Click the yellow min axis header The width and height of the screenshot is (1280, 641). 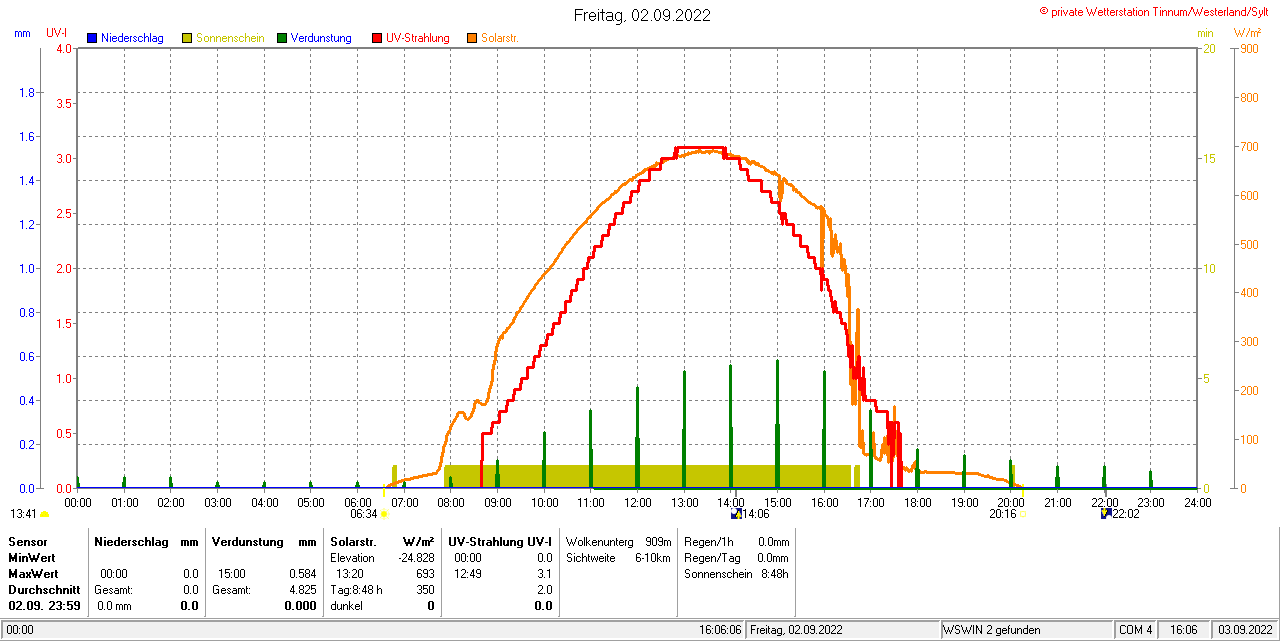(x=1206, y=33)
